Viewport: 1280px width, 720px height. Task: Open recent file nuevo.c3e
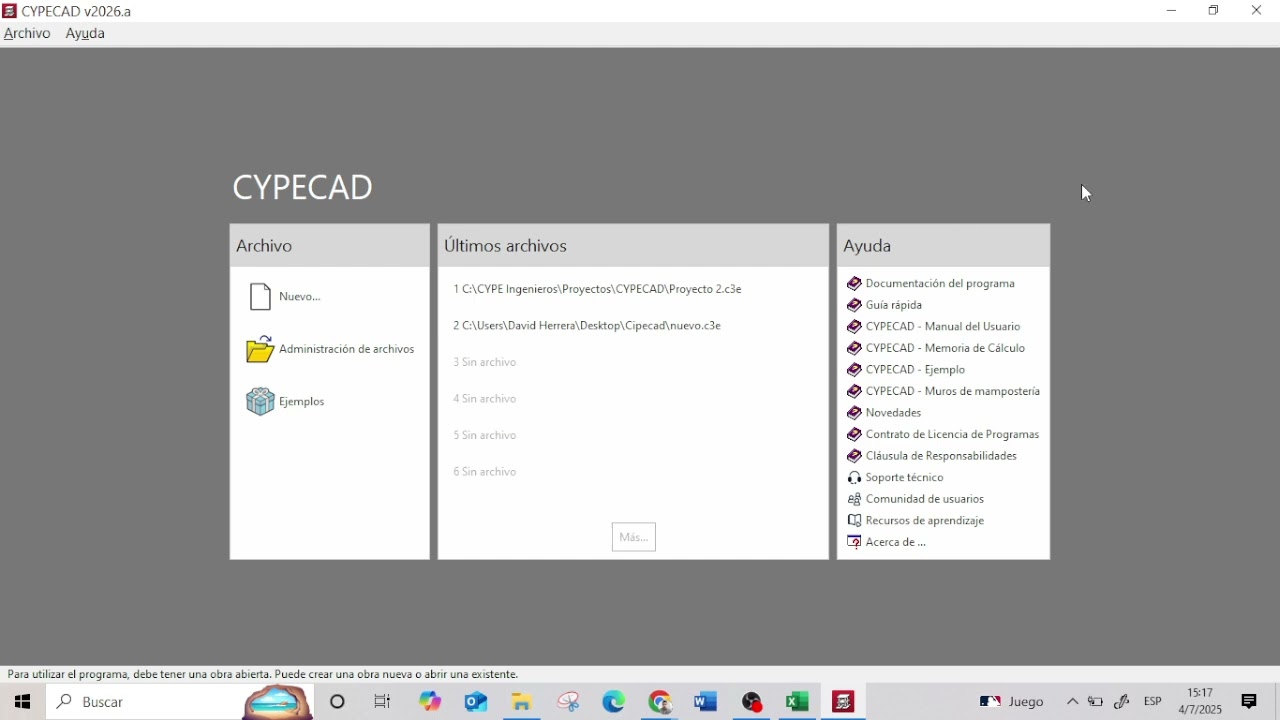pyautogui.click(x=588, y=326)
